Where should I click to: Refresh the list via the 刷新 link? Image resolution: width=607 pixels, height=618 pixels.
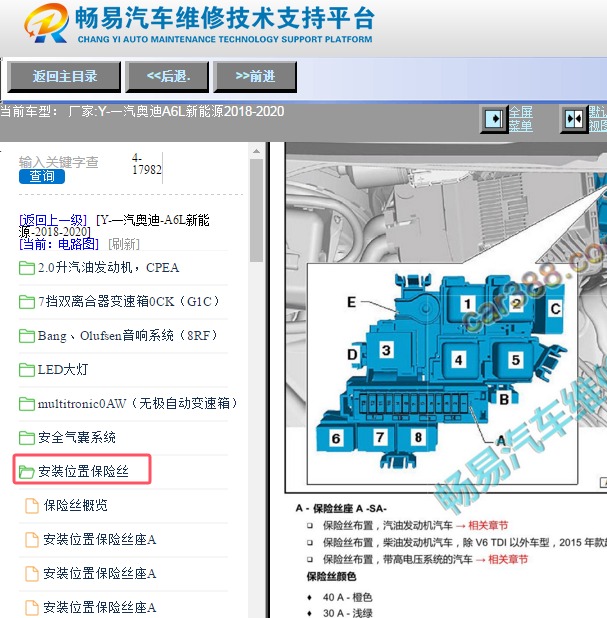tap(124, 244)
